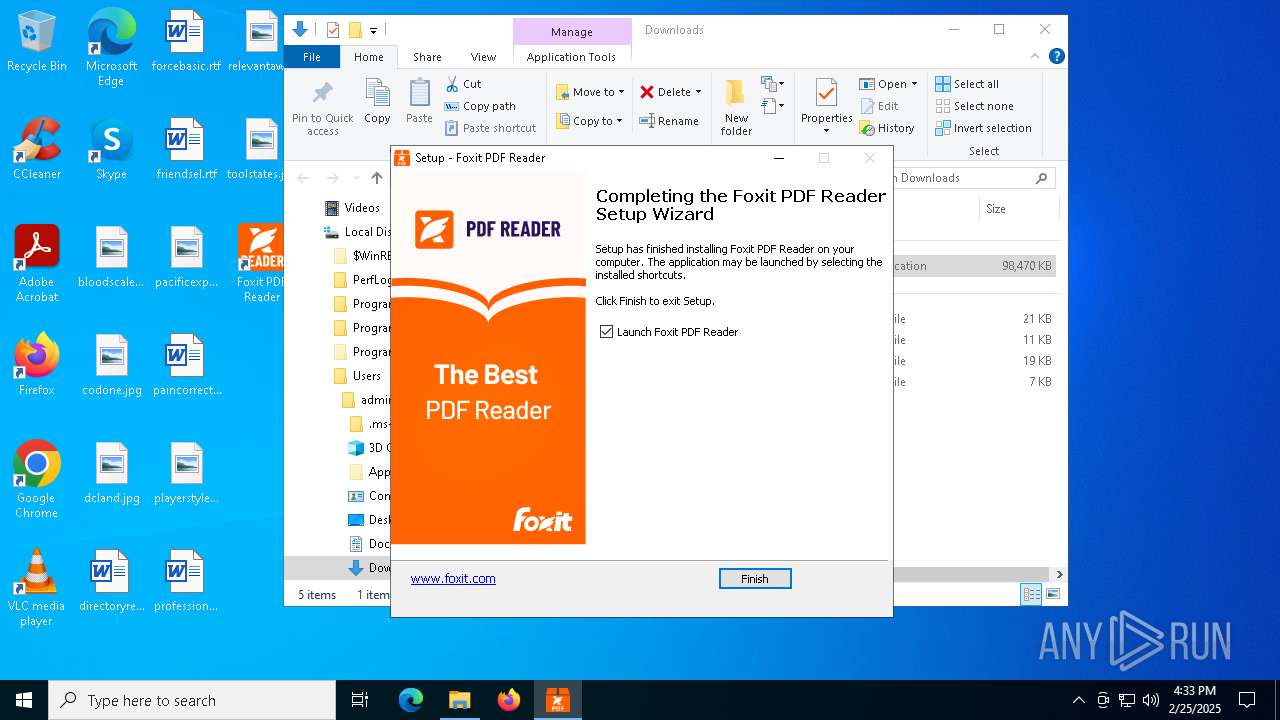The height and width of the screenshot is (720, 1280).
Task: Open Windows Start menu
Action: point(24,700)
